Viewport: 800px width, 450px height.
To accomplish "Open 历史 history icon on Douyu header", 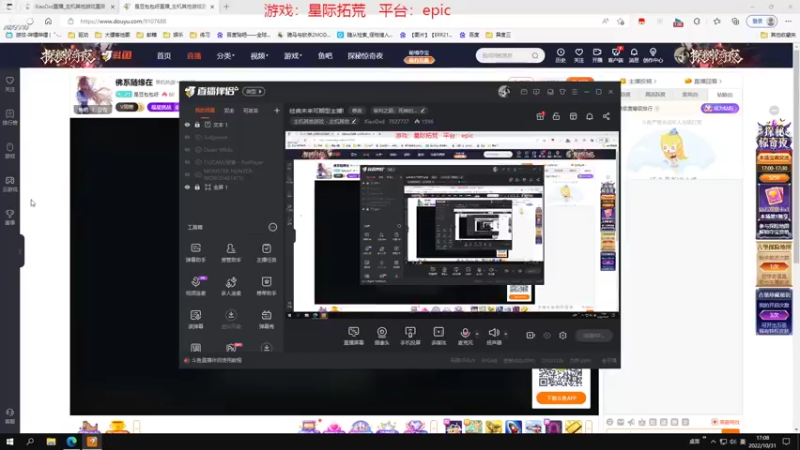I will point(560,55).
